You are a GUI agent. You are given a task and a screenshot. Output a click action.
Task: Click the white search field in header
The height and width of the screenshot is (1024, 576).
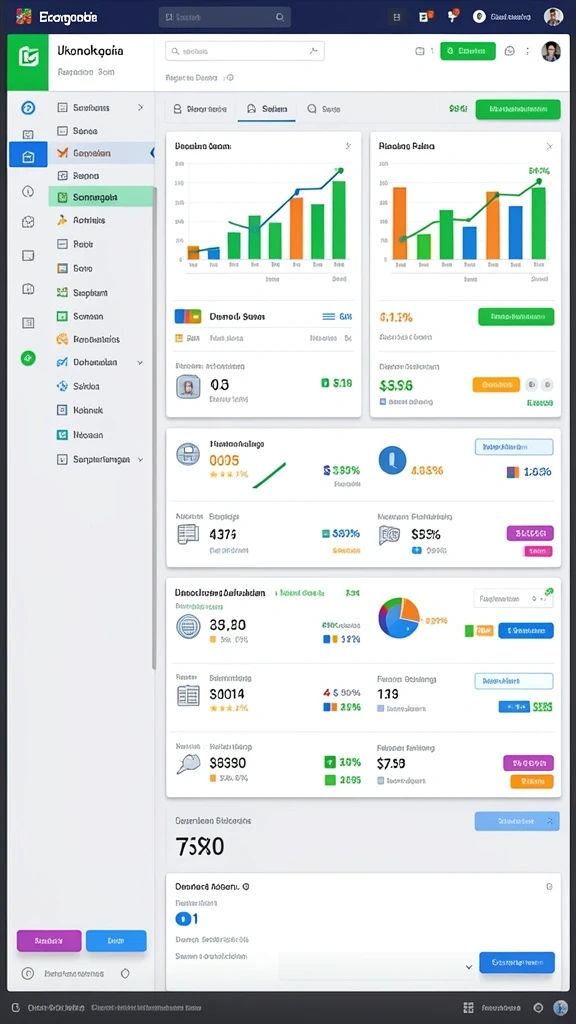click(245, 51)
